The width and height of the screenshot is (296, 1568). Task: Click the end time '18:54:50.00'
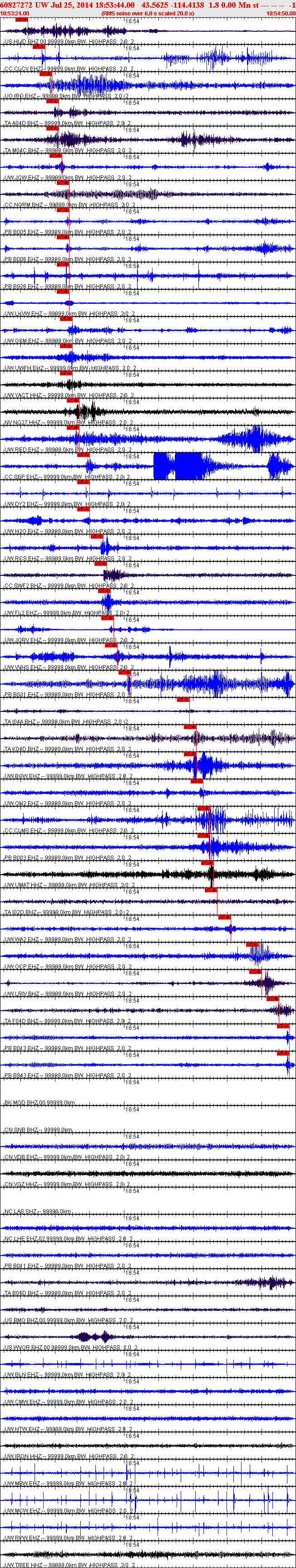pyautogui.click(x=281, y=14)
